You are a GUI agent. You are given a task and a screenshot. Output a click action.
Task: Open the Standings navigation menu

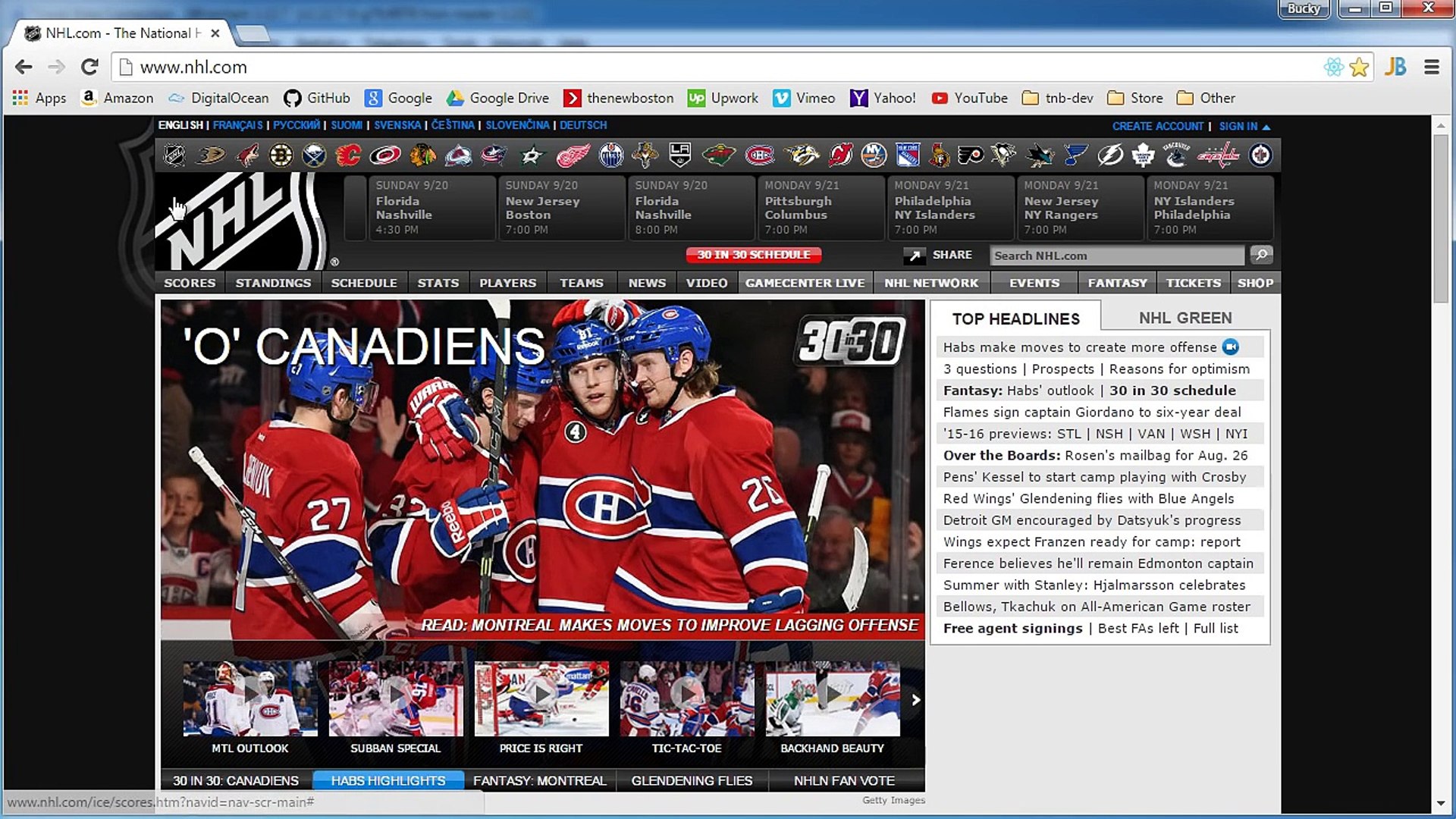pyautogui.click(x=273, y=283)
